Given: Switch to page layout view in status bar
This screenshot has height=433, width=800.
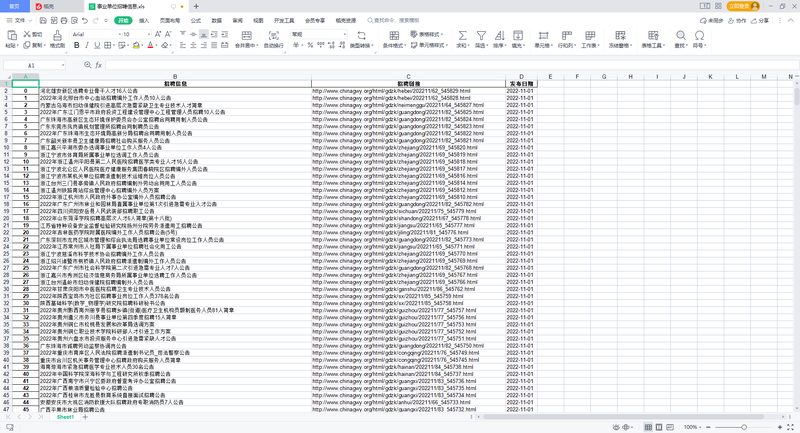Looking at the screenshot, I should tap(659, 427).
